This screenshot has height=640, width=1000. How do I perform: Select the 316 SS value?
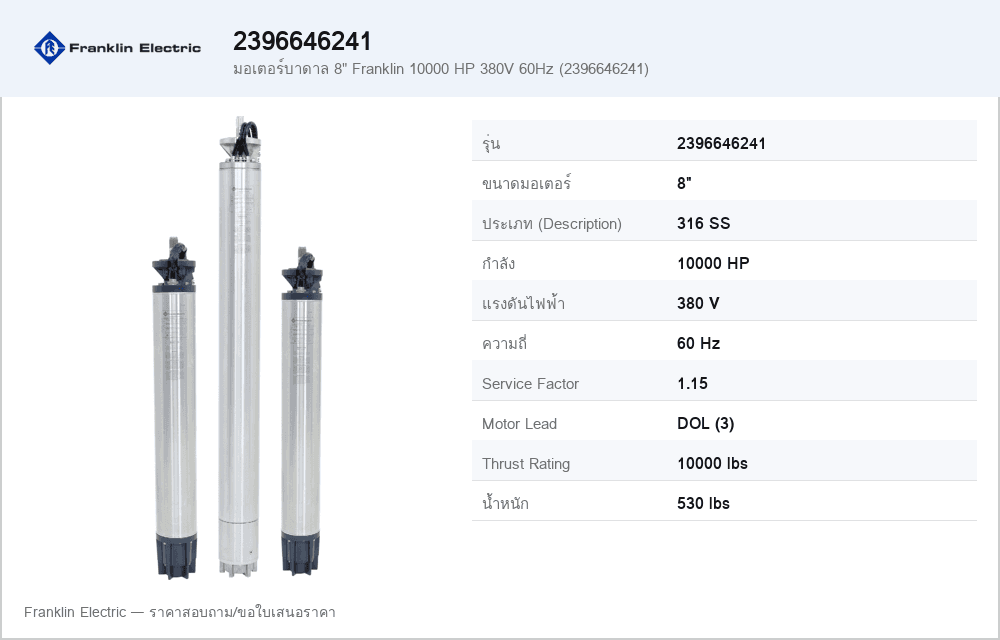click(703, 224)
